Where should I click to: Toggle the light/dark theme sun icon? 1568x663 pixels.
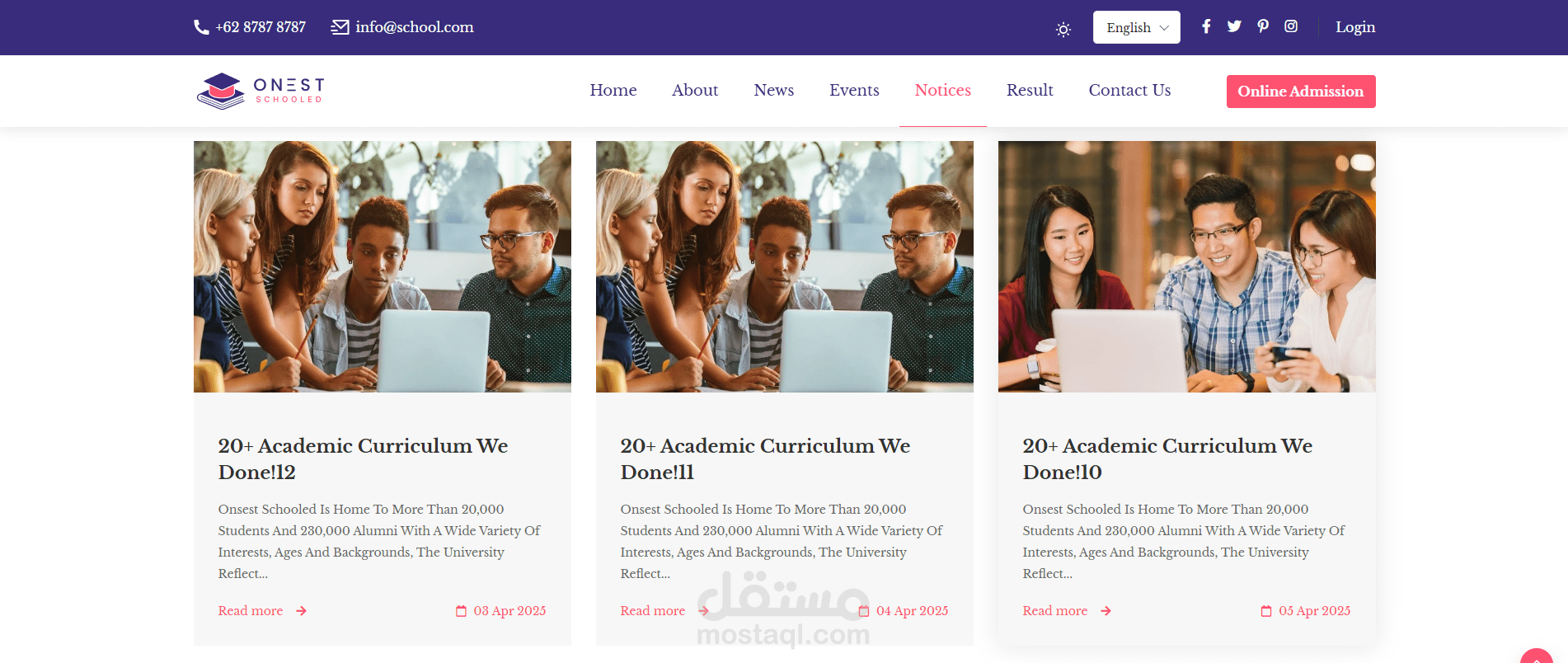[x=1063, y=30]
